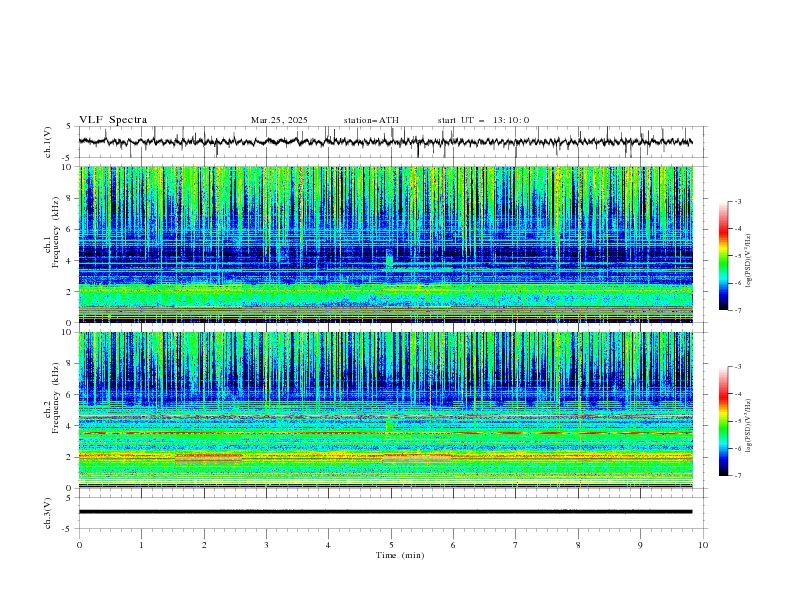Viewport: 792px width, 612px height.
Task: Click the ch.2 spectrogram panel
Action: 385,410
